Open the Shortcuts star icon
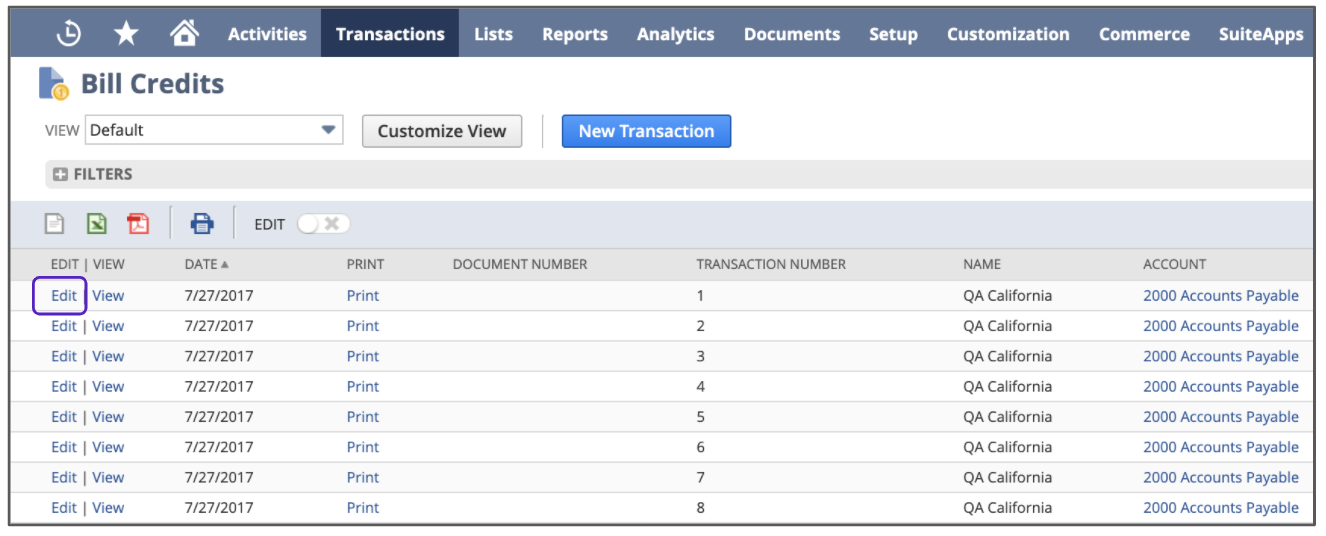This screenshot has width=1326, height=536. [x=126, y=34]
